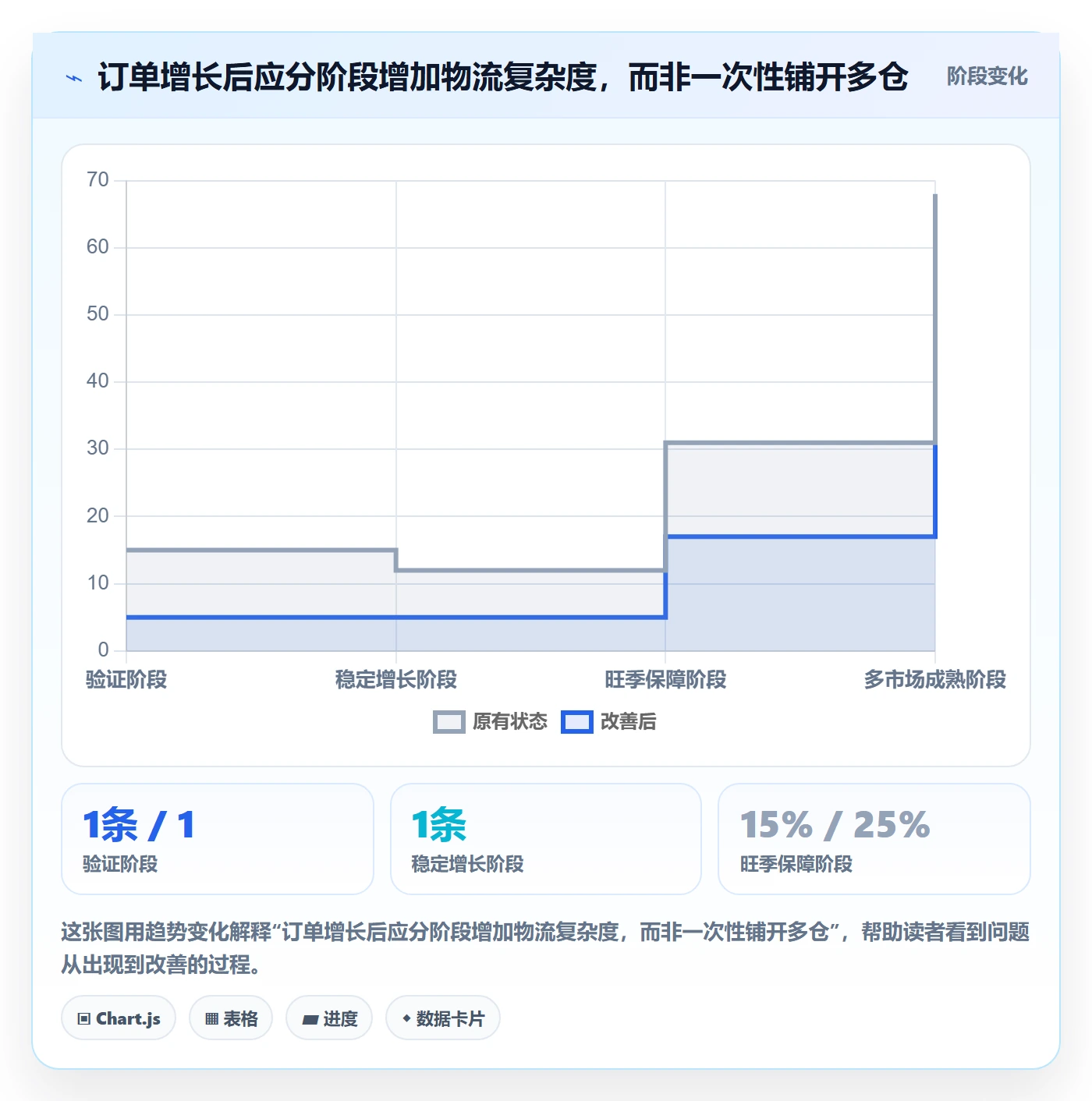Click the 阶段变化 label in the header
The width and height of the screenshot is (1092, 1101).
click(x=987, y=76)
